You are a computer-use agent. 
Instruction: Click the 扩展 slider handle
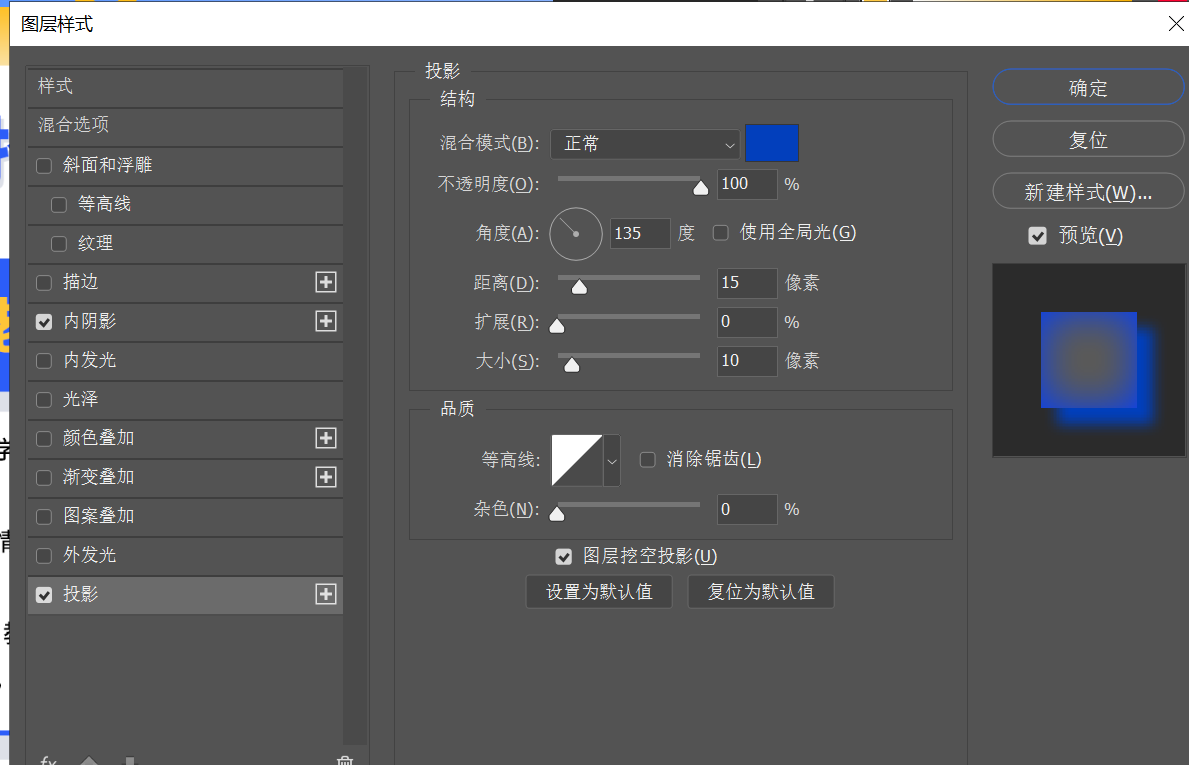point(557,326)
